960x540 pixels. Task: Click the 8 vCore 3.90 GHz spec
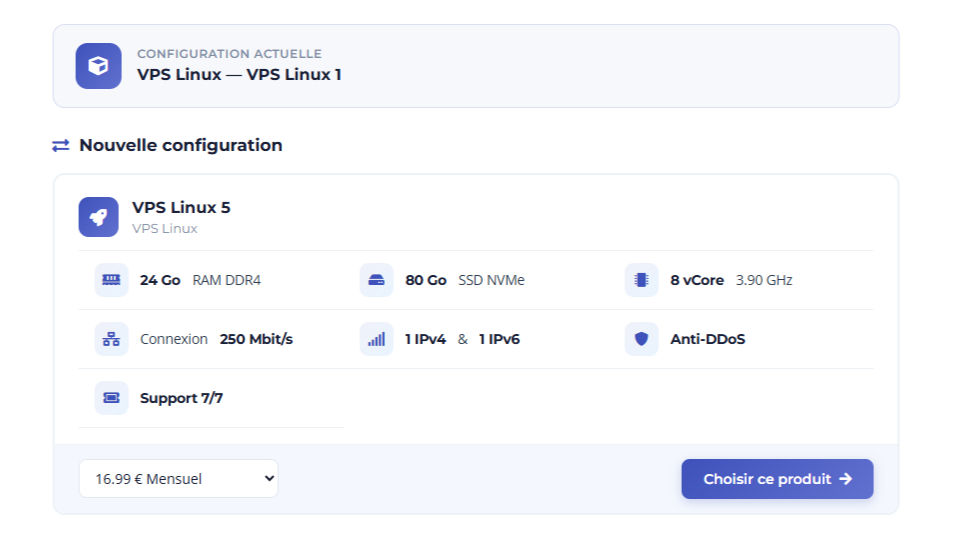[x=730, y=280]
